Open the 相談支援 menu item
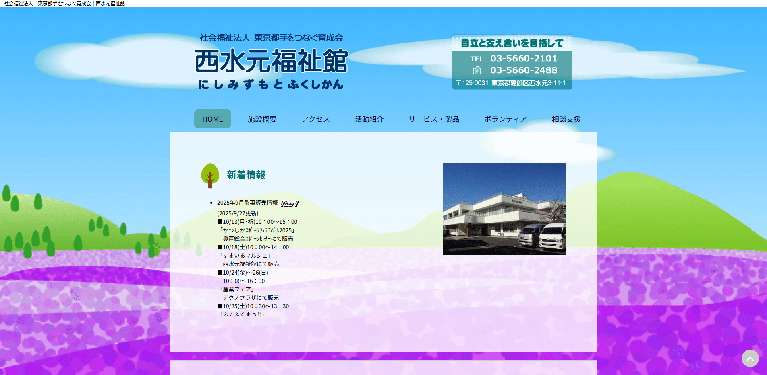 point(566,119)
